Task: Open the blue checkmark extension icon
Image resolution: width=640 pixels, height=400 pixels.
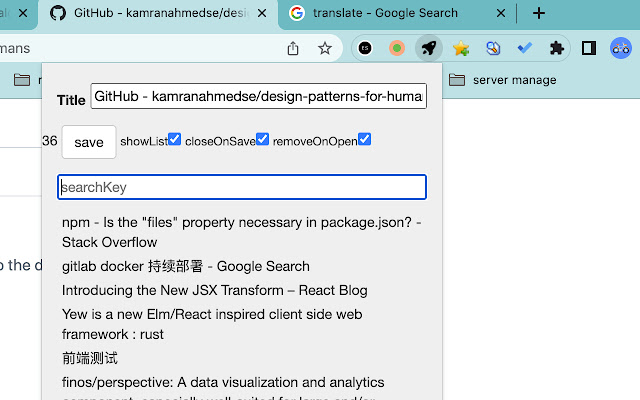Action: click(524, 48)
